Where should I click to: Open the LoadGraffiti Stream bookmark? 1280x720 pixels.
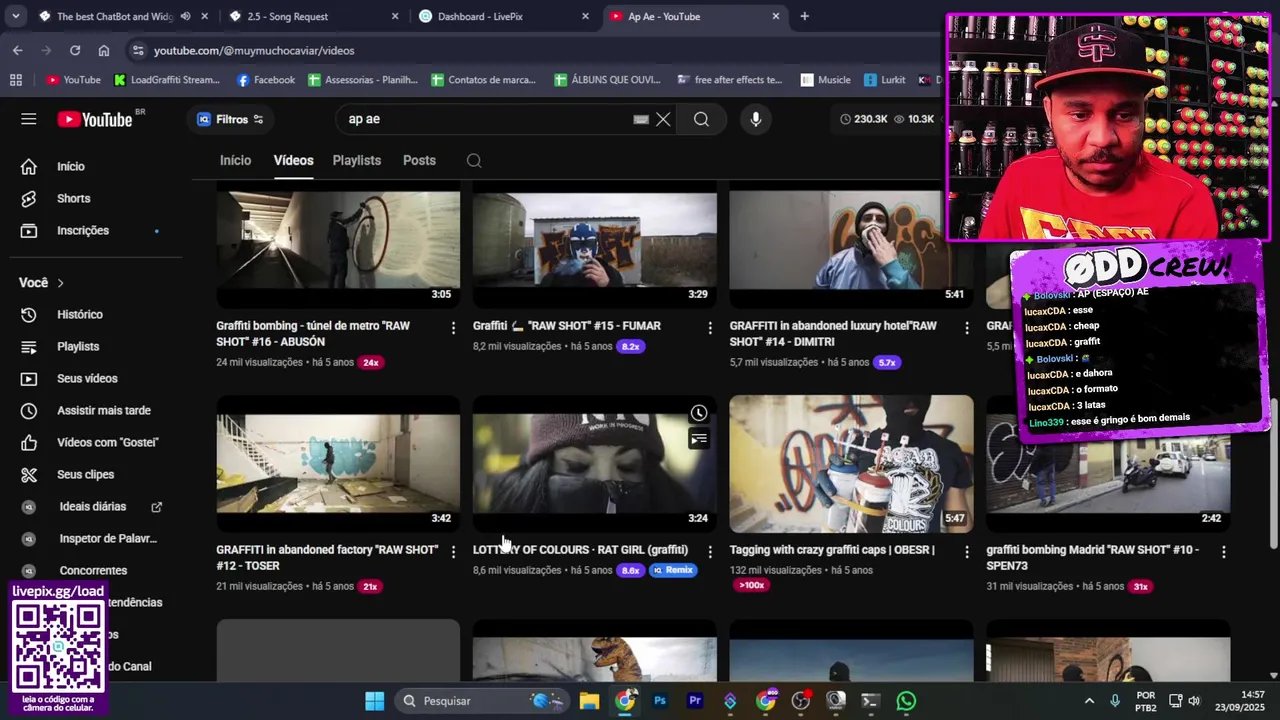[x=167, y=80]
